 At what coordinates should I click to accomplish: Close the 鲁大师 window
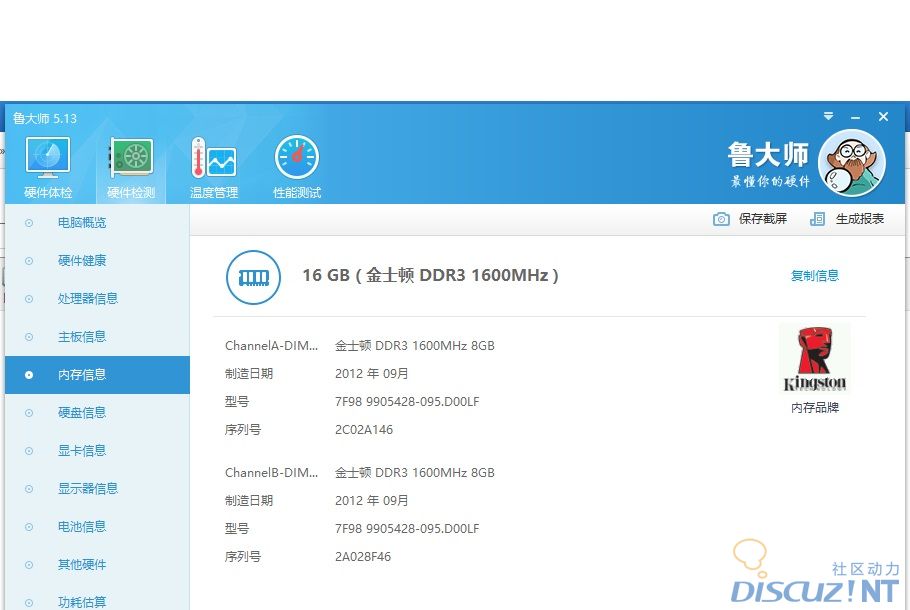point(883,117)
